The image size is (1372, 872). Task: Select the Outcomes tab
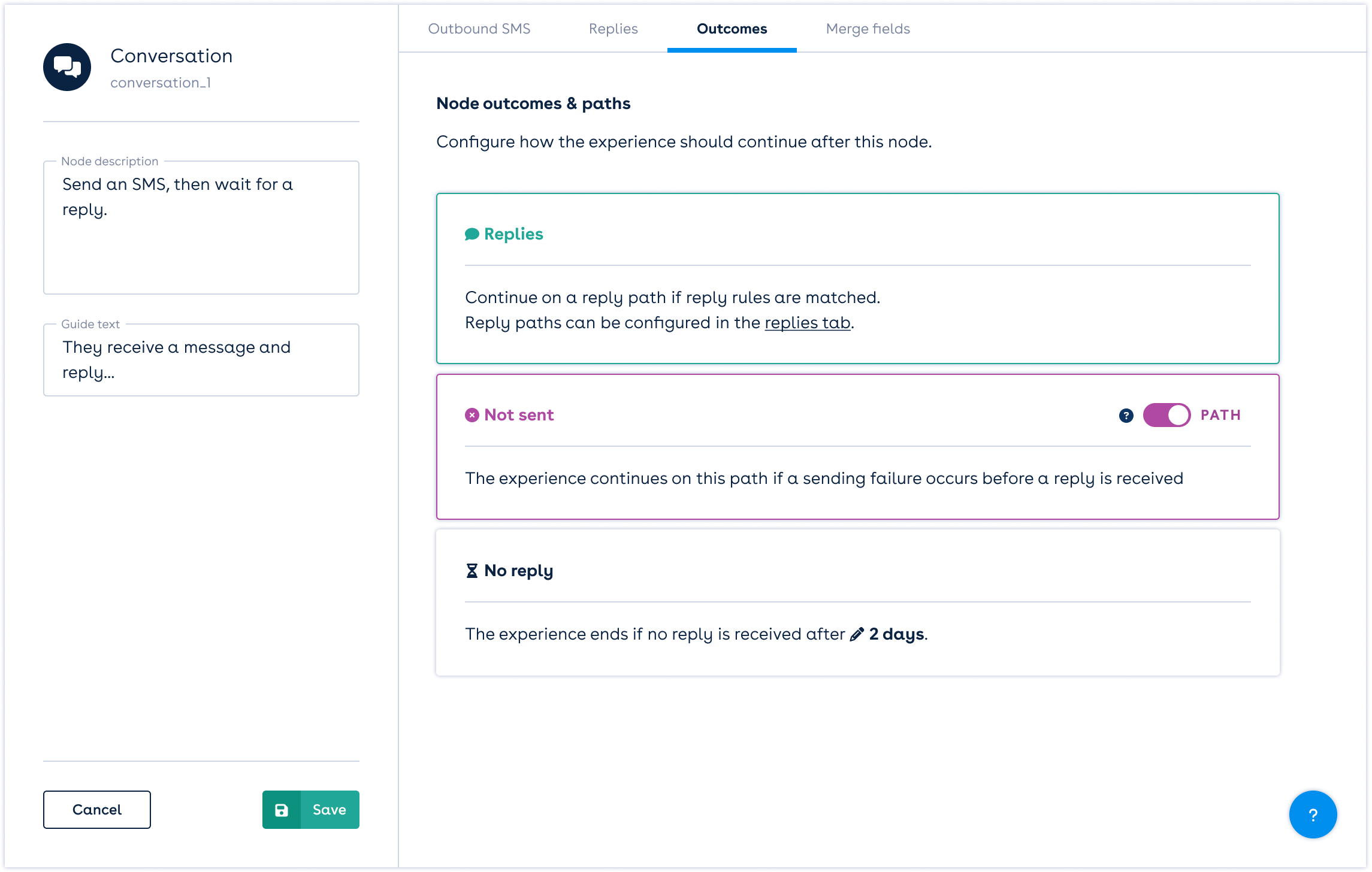732,29
